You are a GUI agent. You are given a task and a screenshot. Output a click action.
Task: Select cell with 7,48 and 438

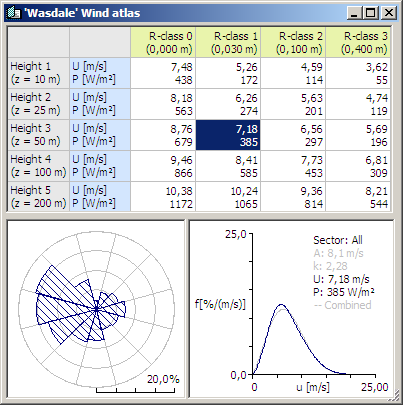tap(163, 73)
